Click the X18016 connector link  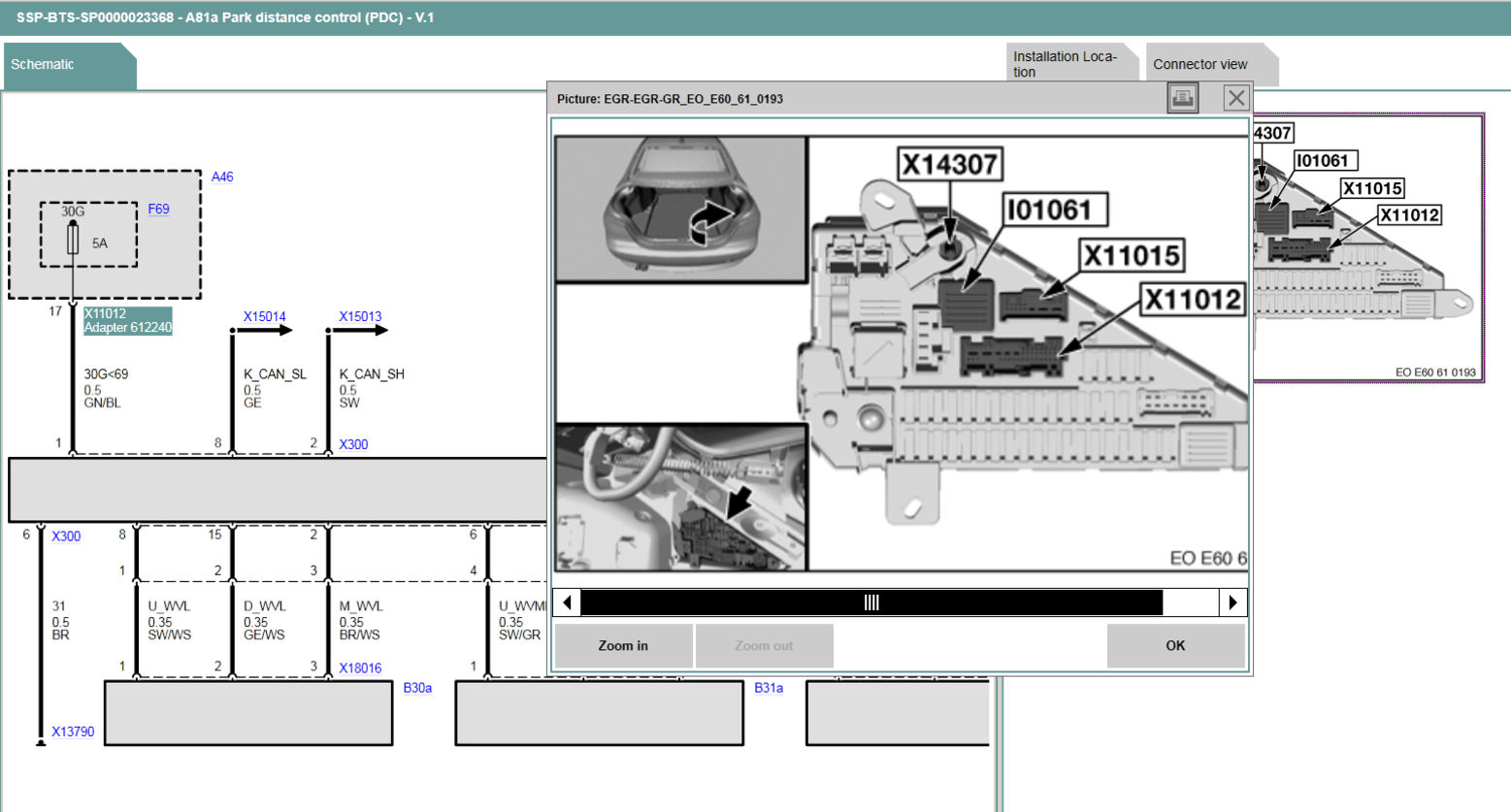[360, 667]
